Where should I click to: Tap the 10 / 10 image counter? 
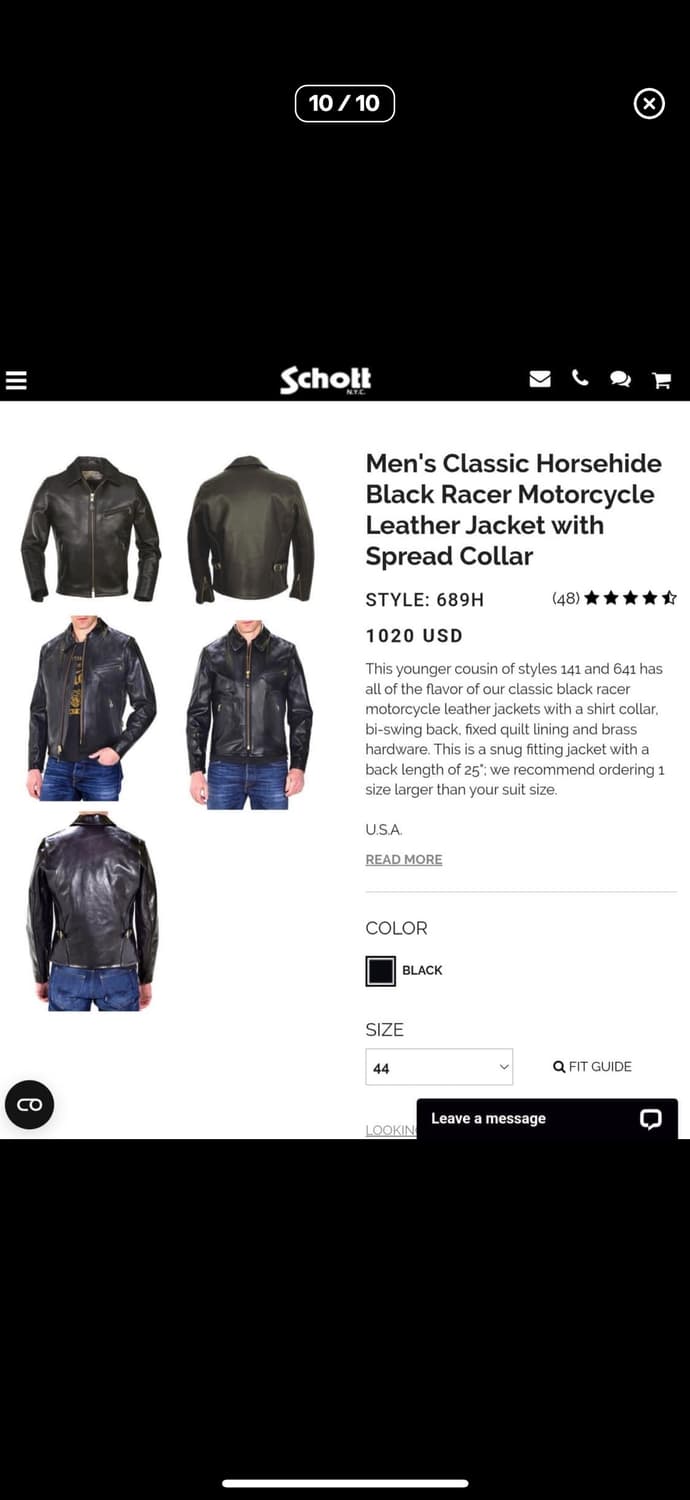point(345,103)
